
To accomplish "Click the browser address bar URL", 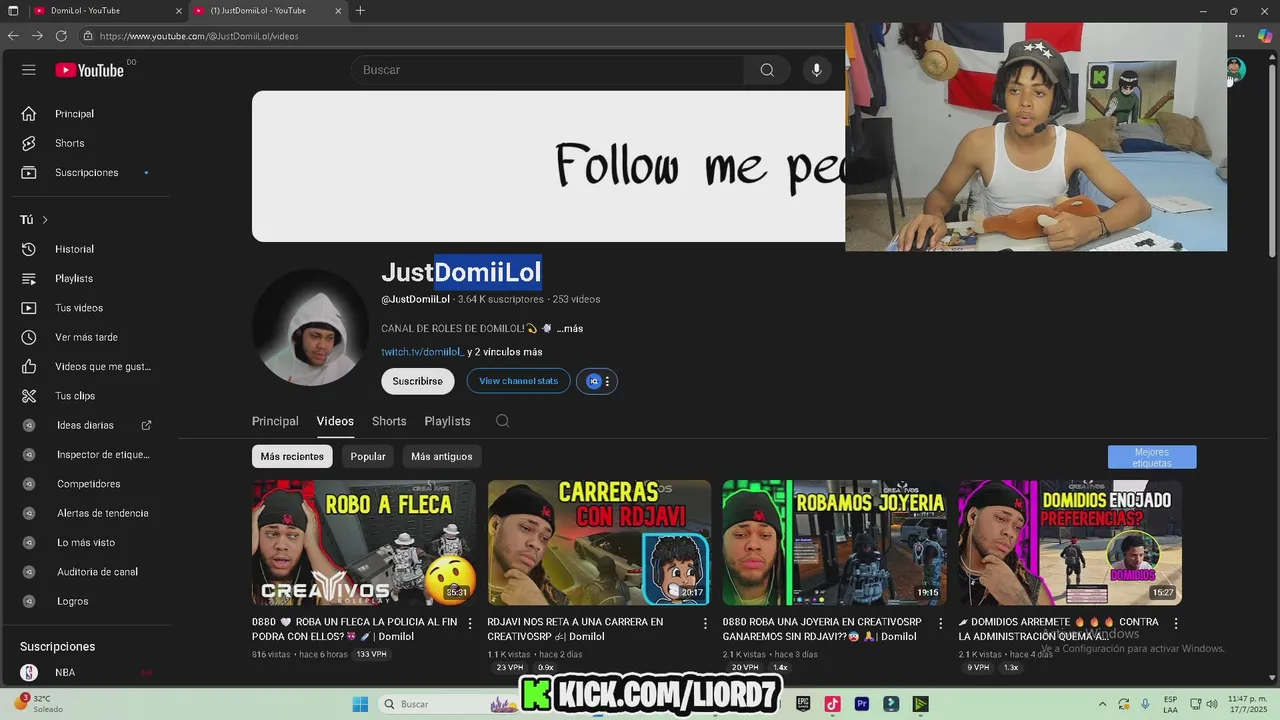I will 198,36.
